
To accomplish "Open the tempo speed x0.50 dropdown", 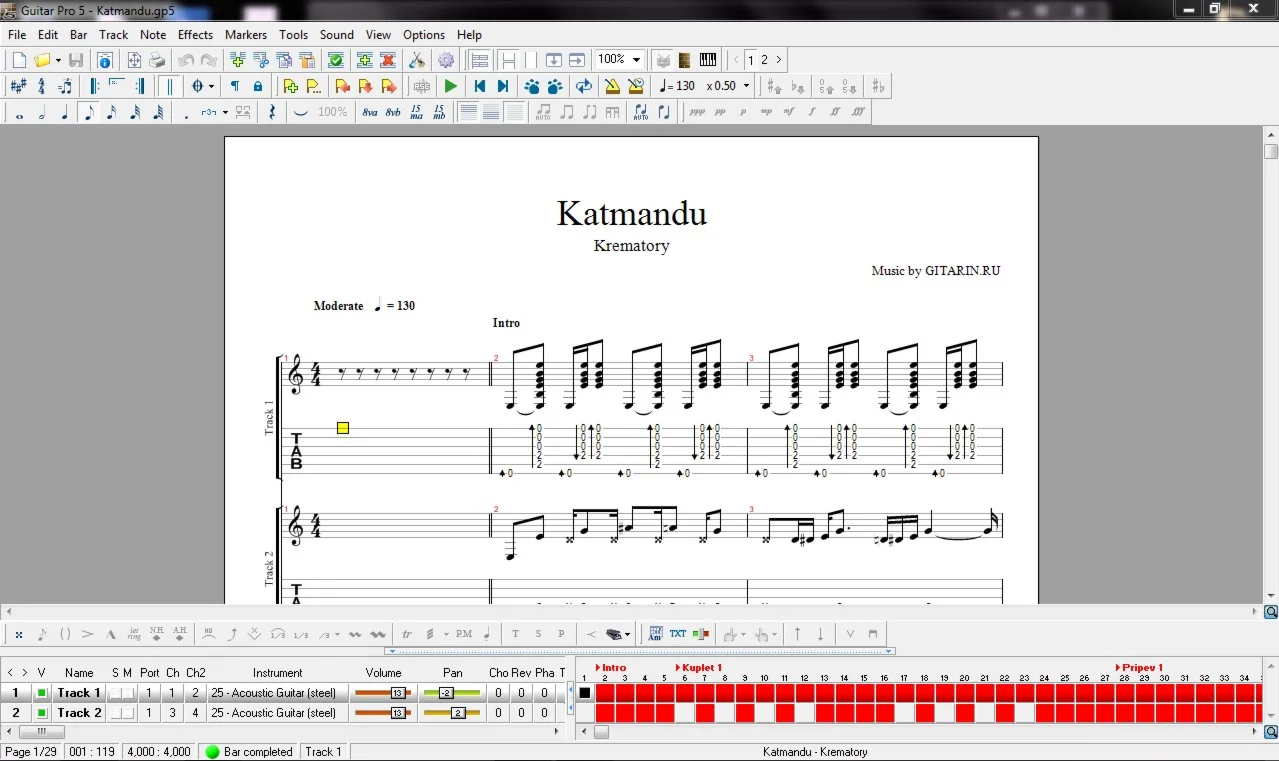I will tap(746, 86).
